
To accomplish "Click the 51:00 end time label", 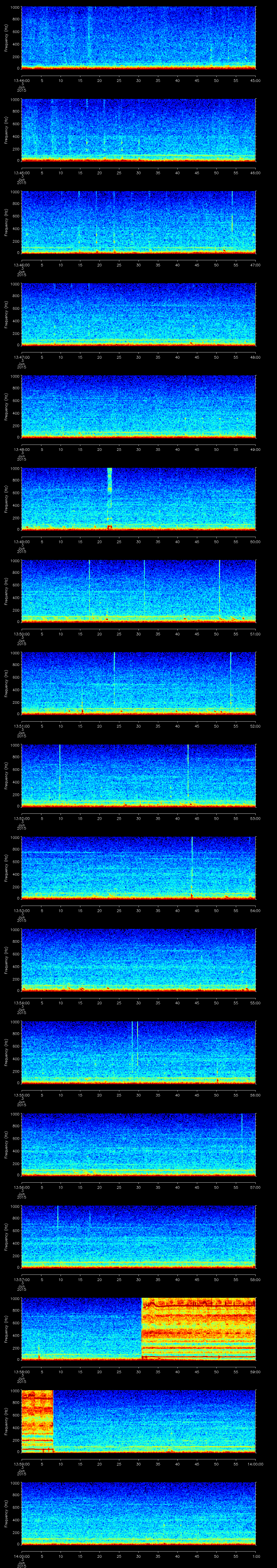I will (x=256, y=634).
